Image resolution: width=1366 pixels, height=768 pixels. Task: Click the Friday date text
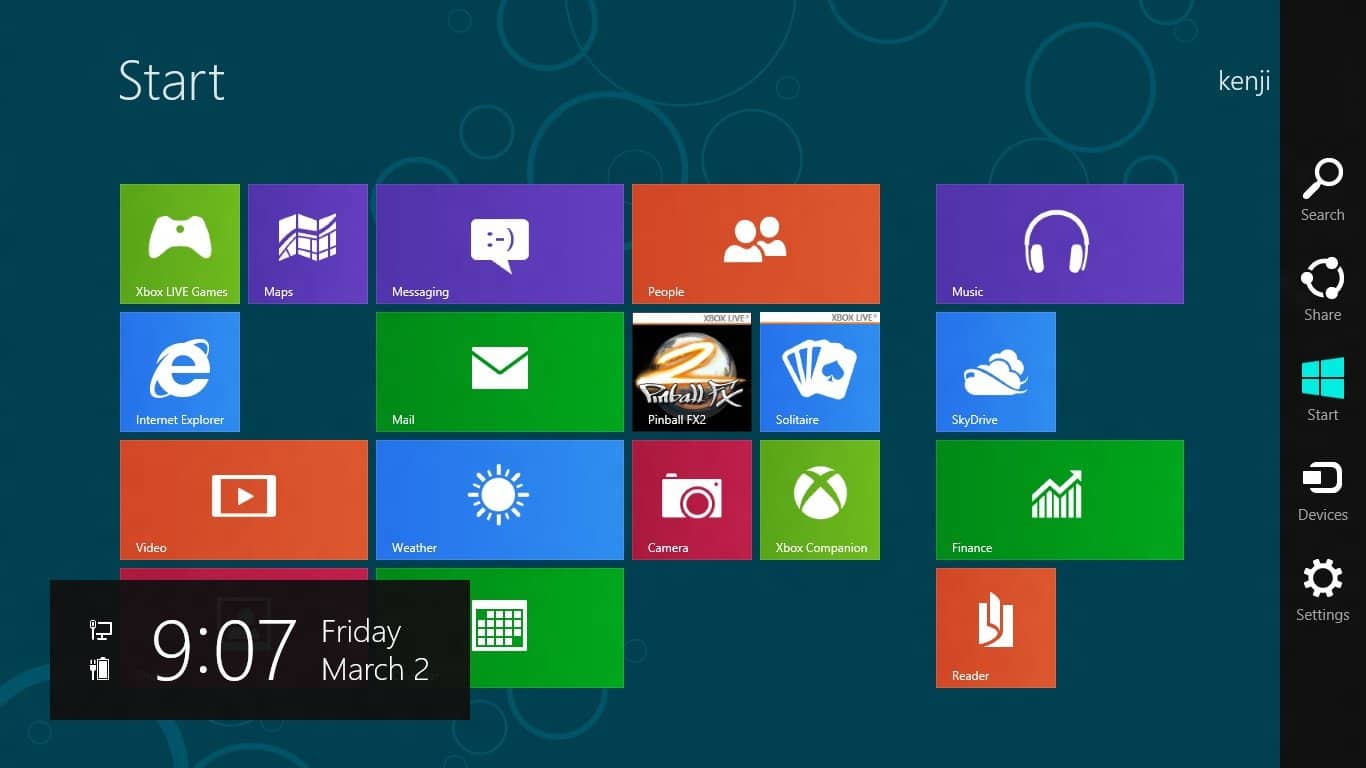pos(361,632)
